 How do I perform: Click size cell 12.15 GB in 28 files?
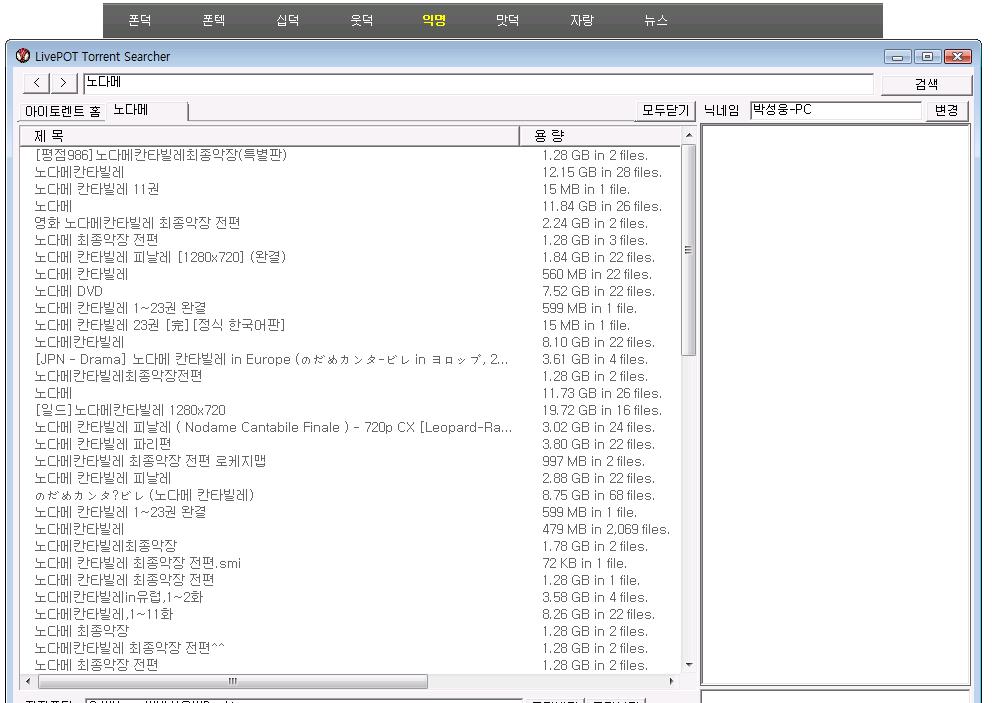point(602,172)
